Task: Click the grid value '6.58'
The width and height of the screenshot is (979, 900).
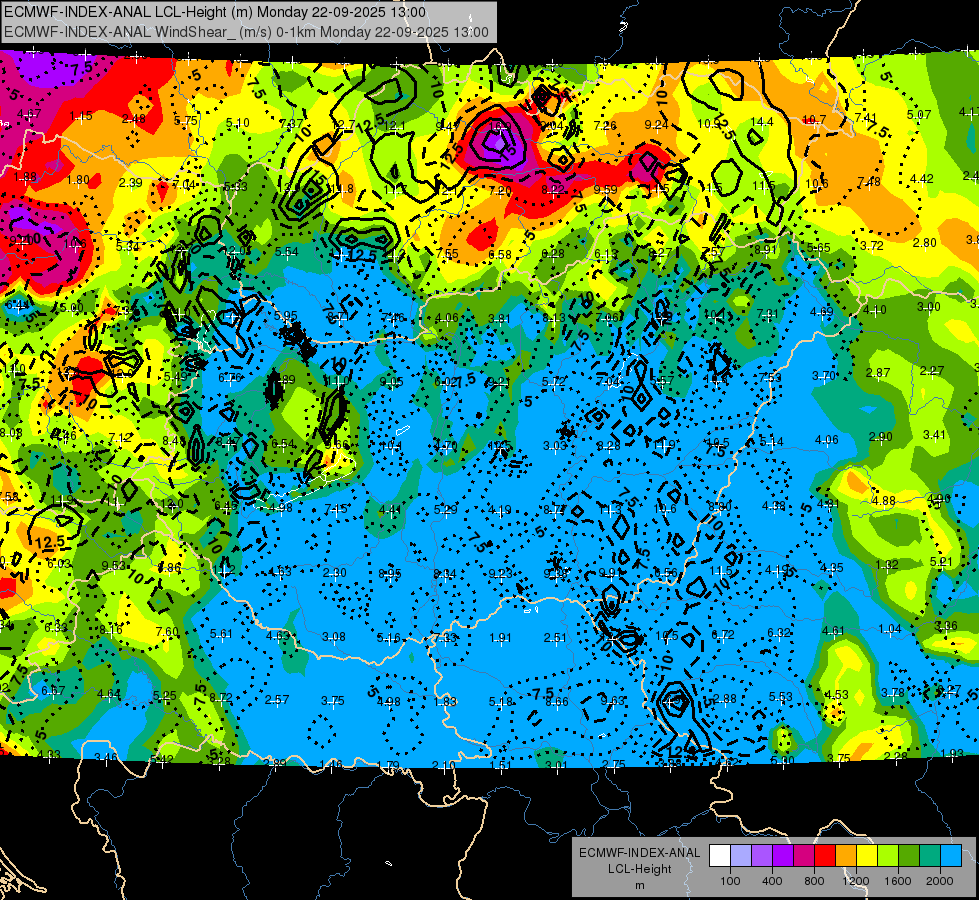Action: 500,254
